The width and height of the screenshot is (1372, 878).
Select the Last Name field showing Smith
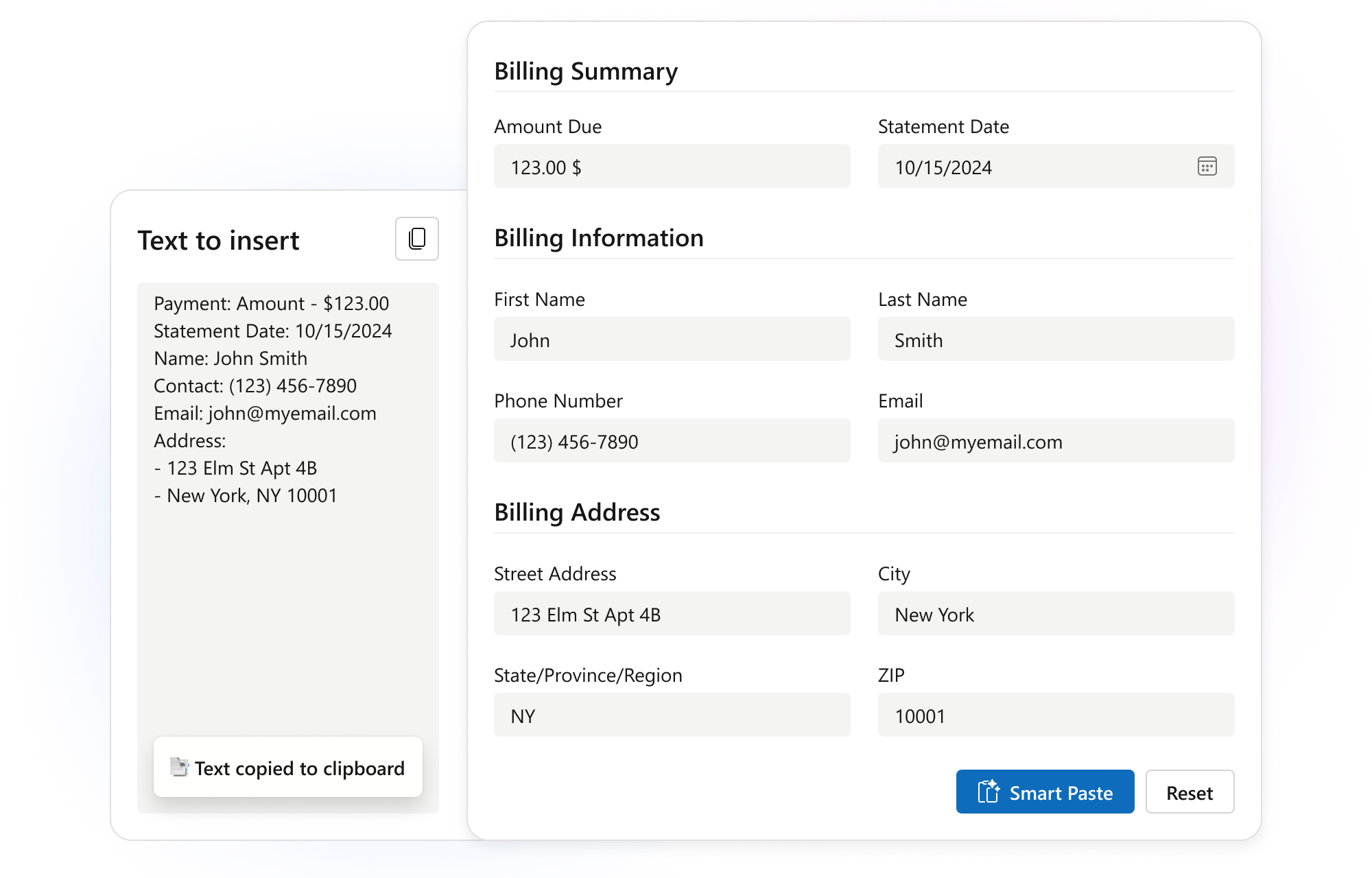1055,339
